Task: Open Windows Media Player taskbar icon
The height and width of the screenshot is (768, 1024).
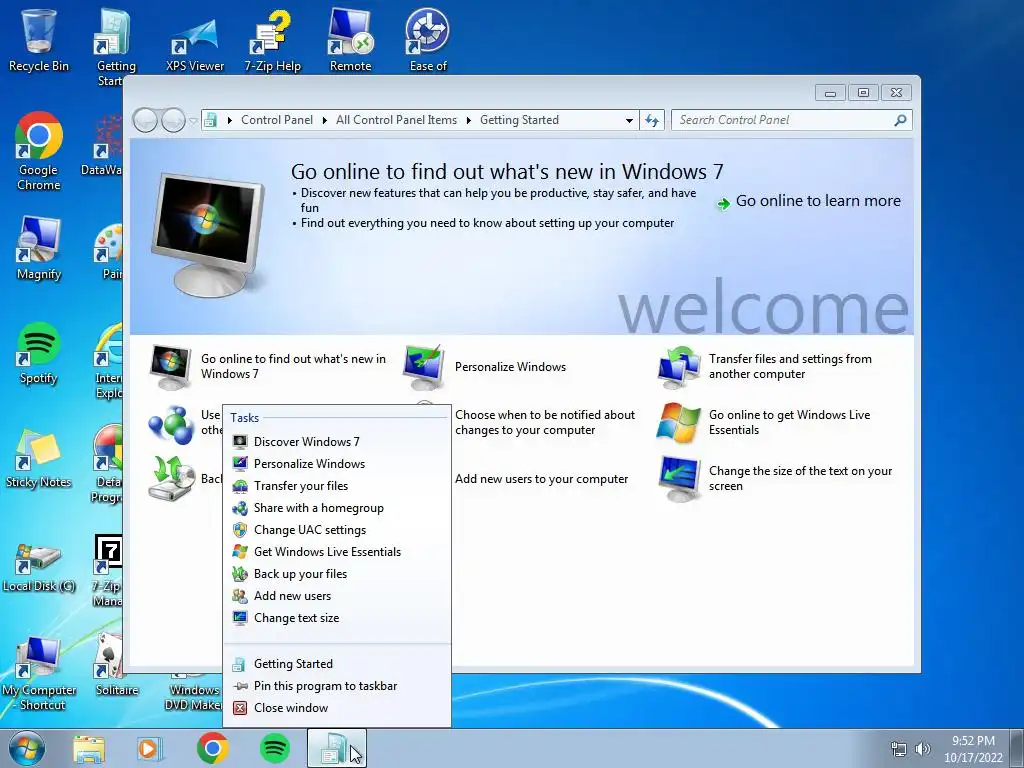Action: point(150,748)
